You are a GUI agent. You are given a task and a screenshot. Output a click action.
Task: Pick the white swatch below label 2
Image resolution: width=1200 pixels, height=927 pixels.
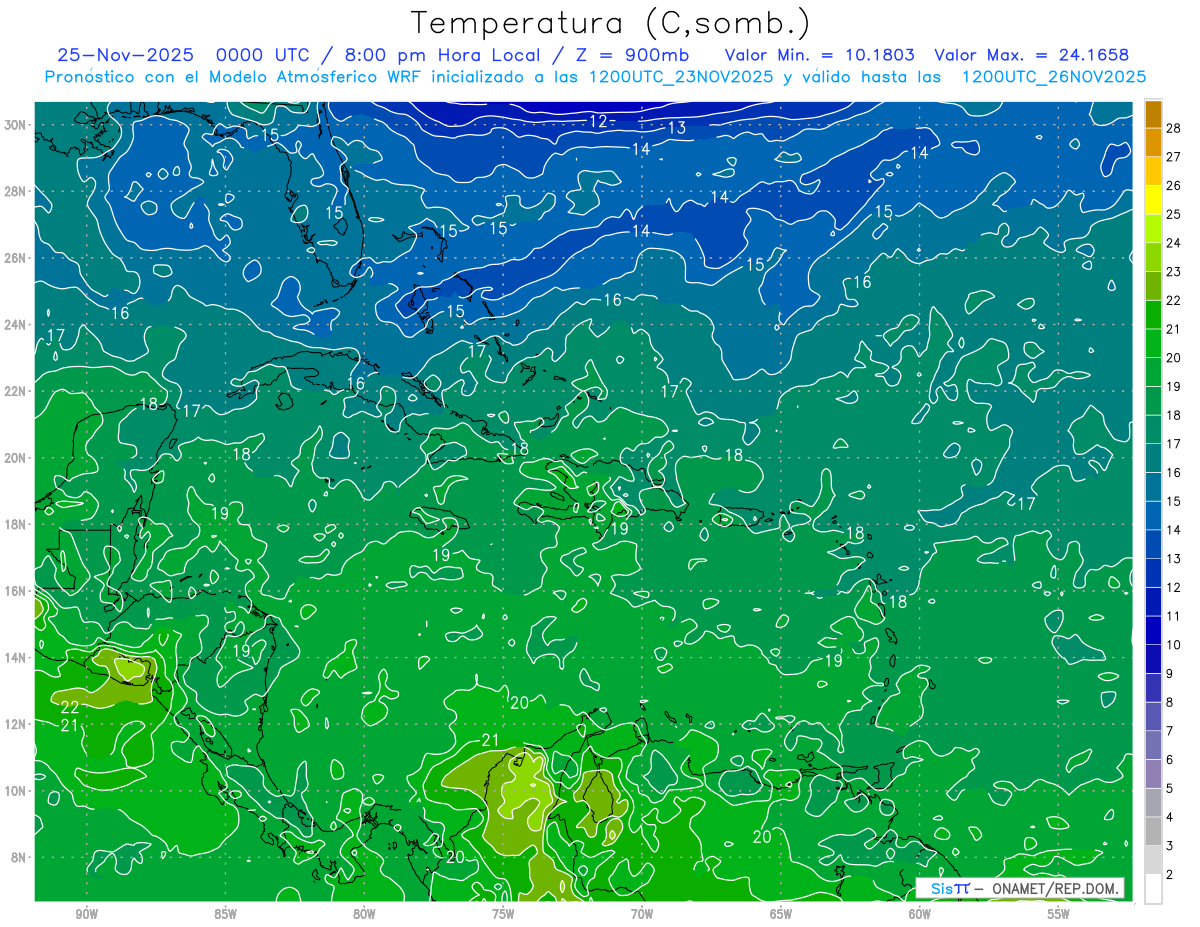(1153, 889)
